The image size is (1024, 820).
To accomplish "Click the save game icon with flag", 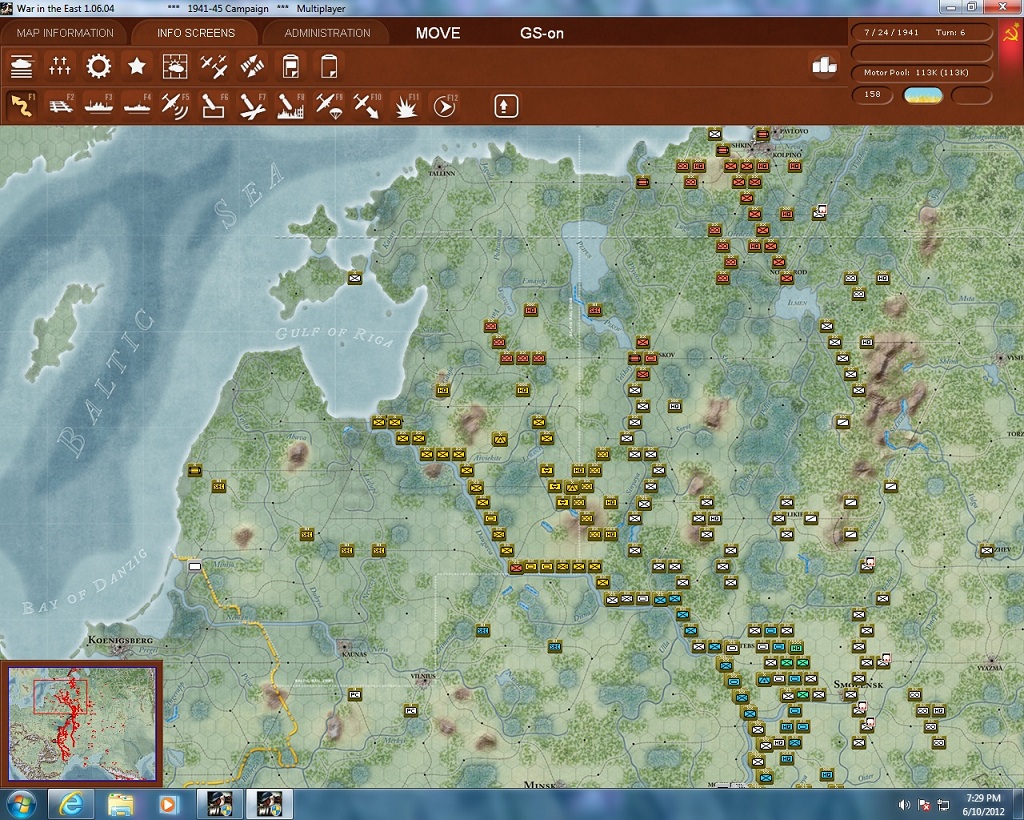I will (291, 66).
